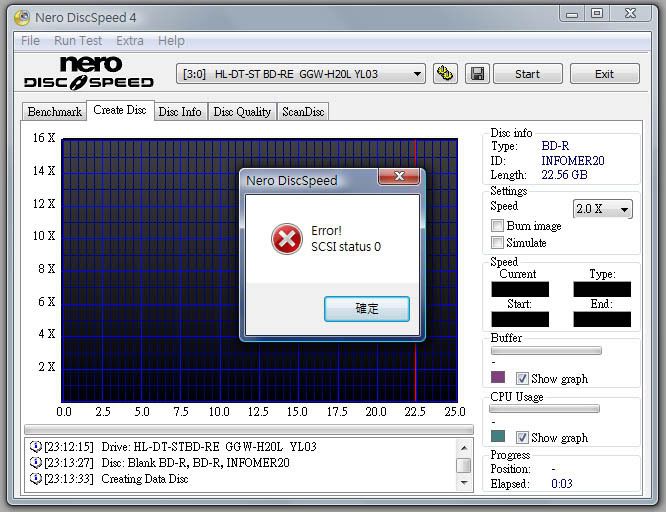Click the 'Creating Data Disc' log entry
The height and width of the screenshot is (512, 666).
[145, 479]
